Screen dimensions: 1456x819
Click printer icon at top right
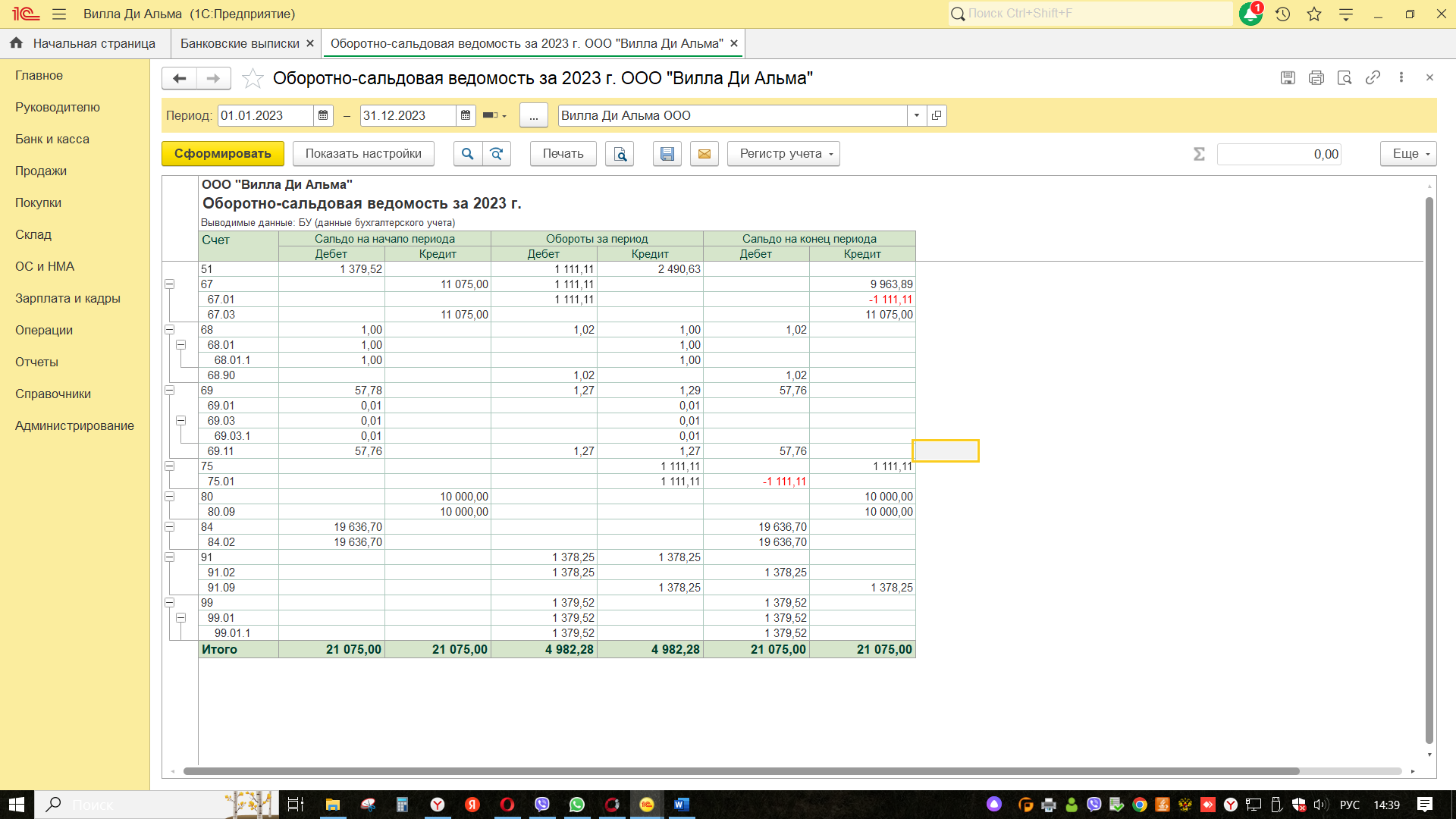pos(1316,77)
